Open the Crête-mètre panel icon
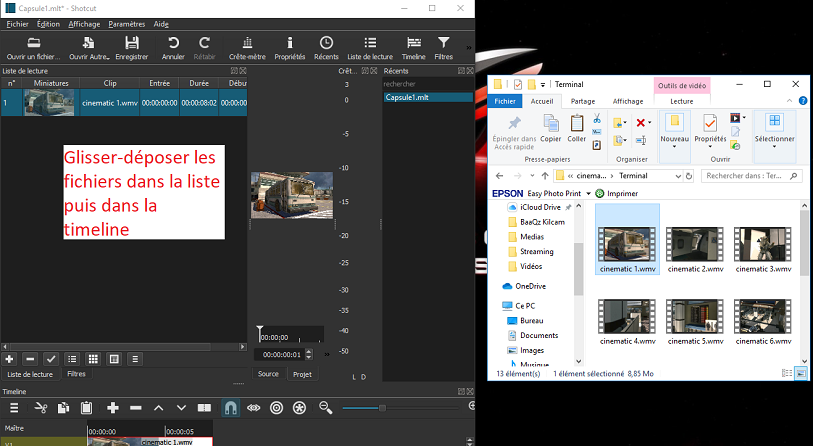The height and width of the screenshot is (446, 813). point(247,49)
